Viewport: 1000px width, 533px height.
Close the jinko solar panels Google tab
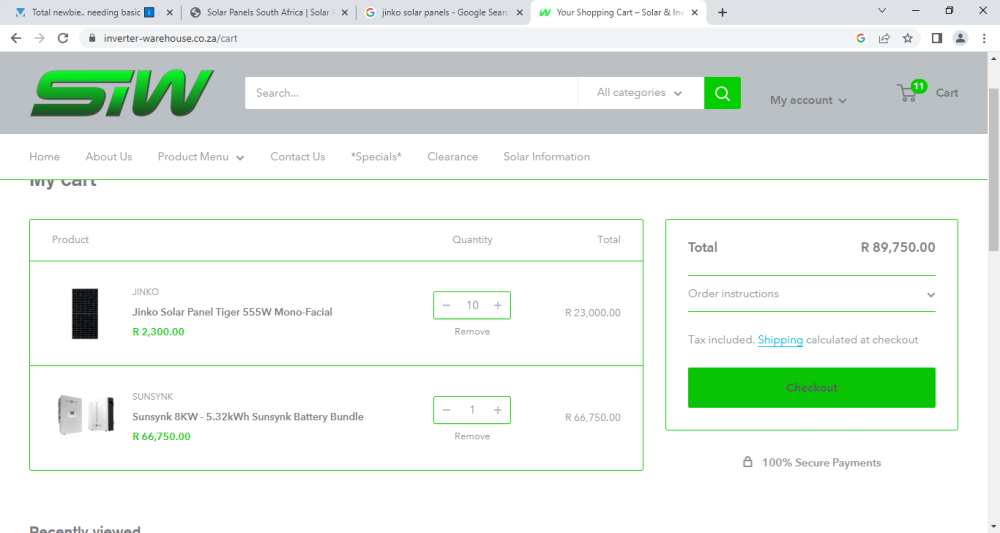[519, 12]
